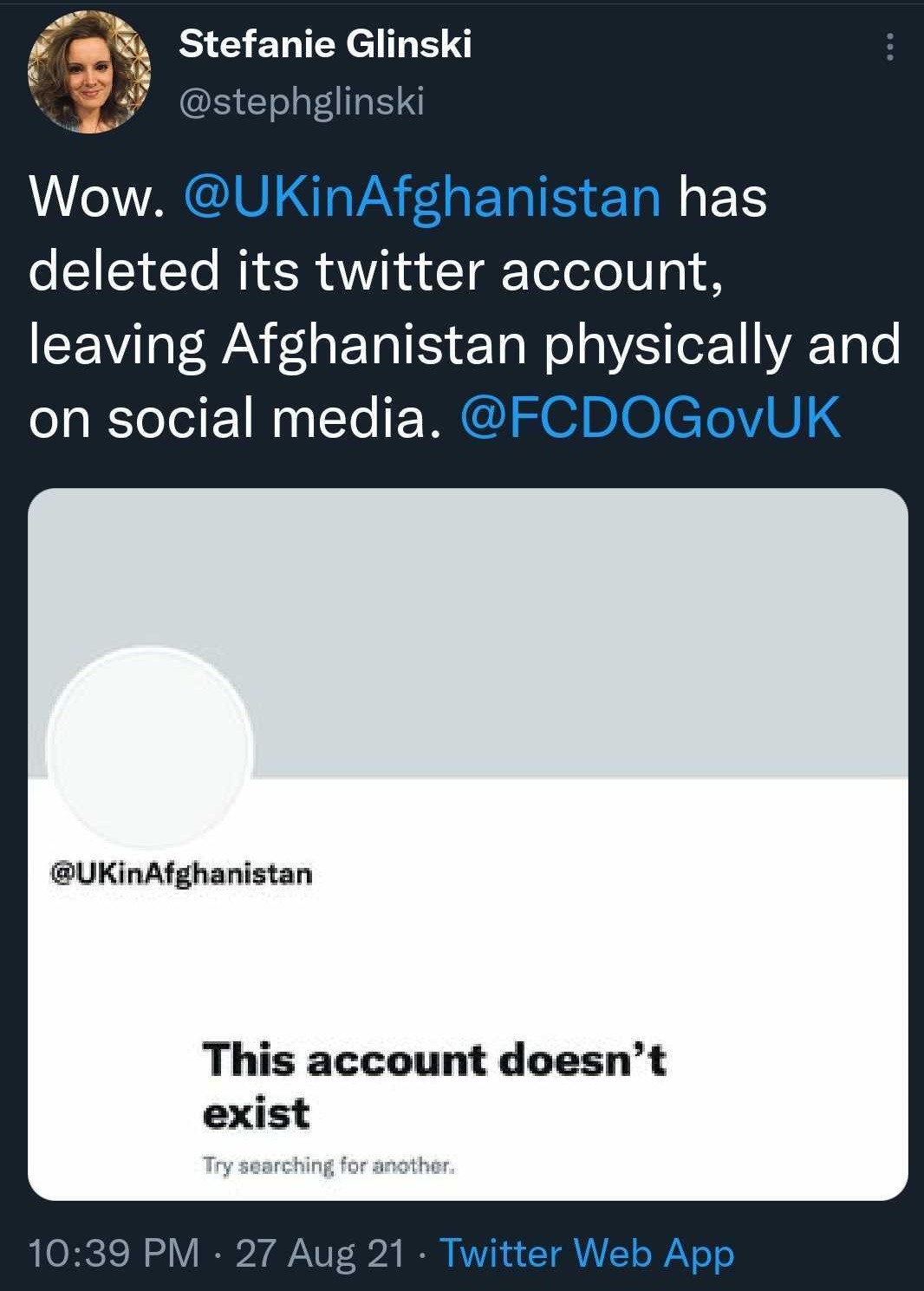Open Stefanie Glinski's profile photo
The width and height of the screenshot is (924, 1291).
pyautogui.click(x=88, y=72)
